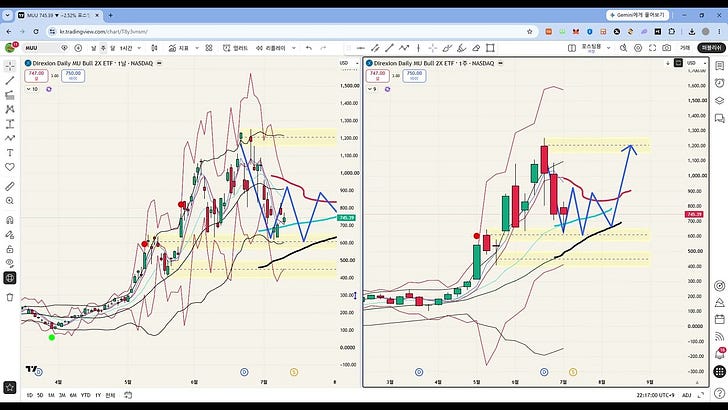728x410 pixels.
Task: Select the 3M date range
Action: tap(62, 395)
